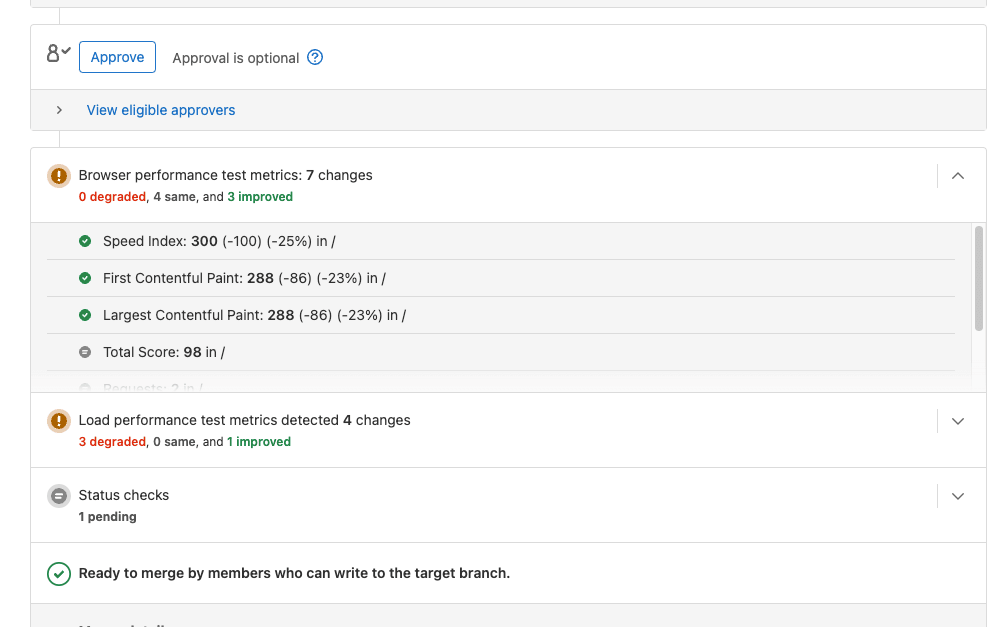Expand the Status checks section
The height and width of the screenshot is (627, 1006).
tap(957, 495)
